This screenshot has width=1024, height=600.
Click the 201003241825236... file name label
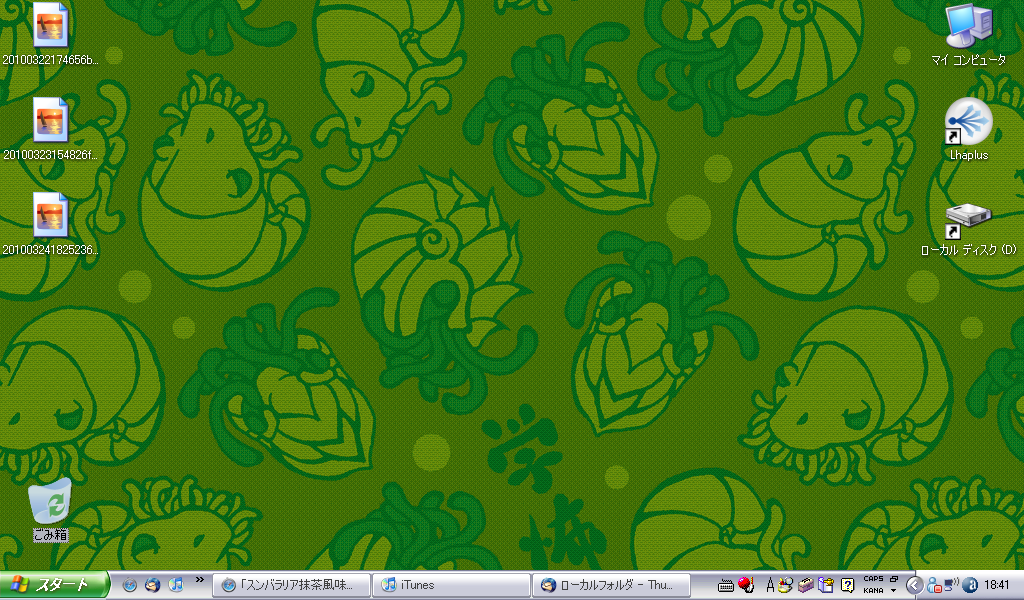pos(50,250)
